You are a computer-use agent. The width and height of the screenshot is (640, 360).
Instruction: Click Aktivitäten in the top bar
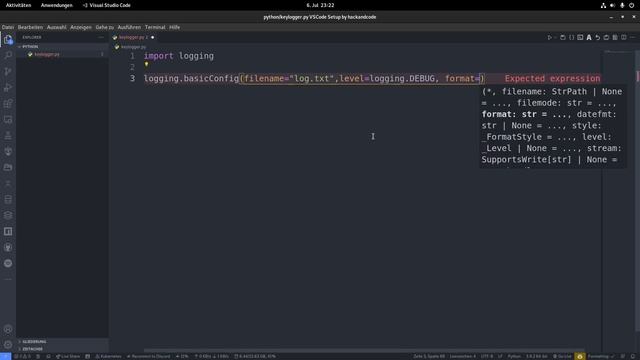tap(18, 5)
